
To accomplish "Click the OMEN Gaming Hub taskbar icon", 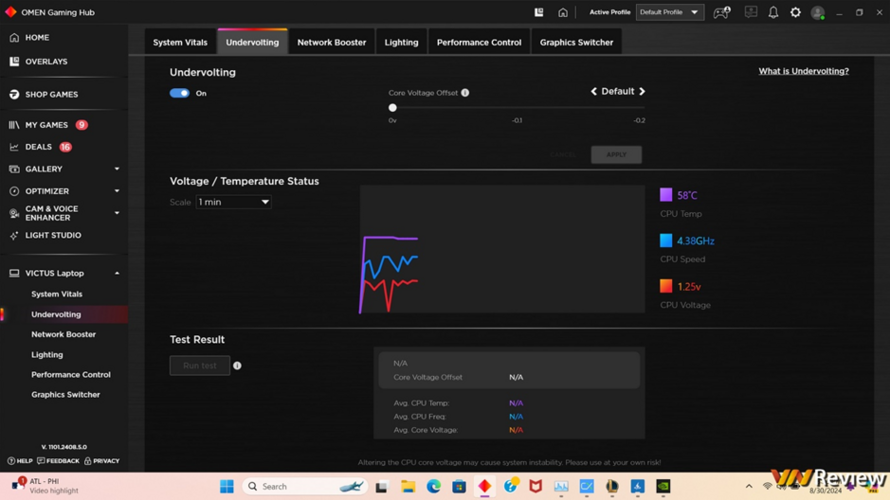I will pos(484,486).
